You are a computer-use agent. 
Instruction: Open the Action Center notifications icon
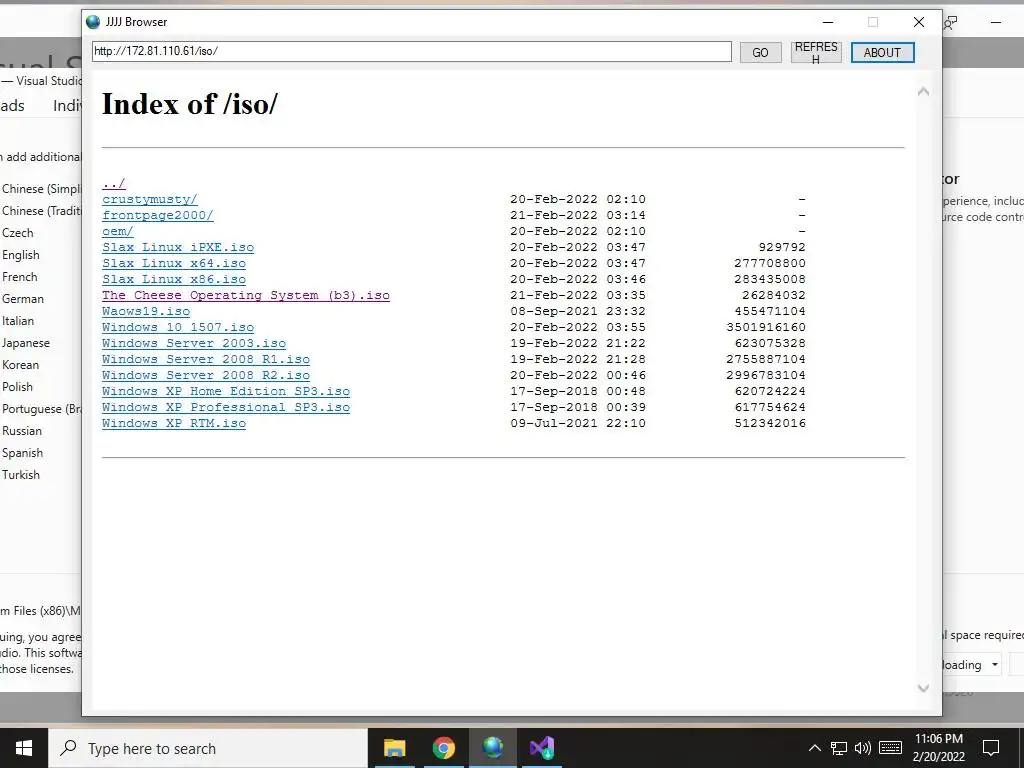tap(991, 748)
